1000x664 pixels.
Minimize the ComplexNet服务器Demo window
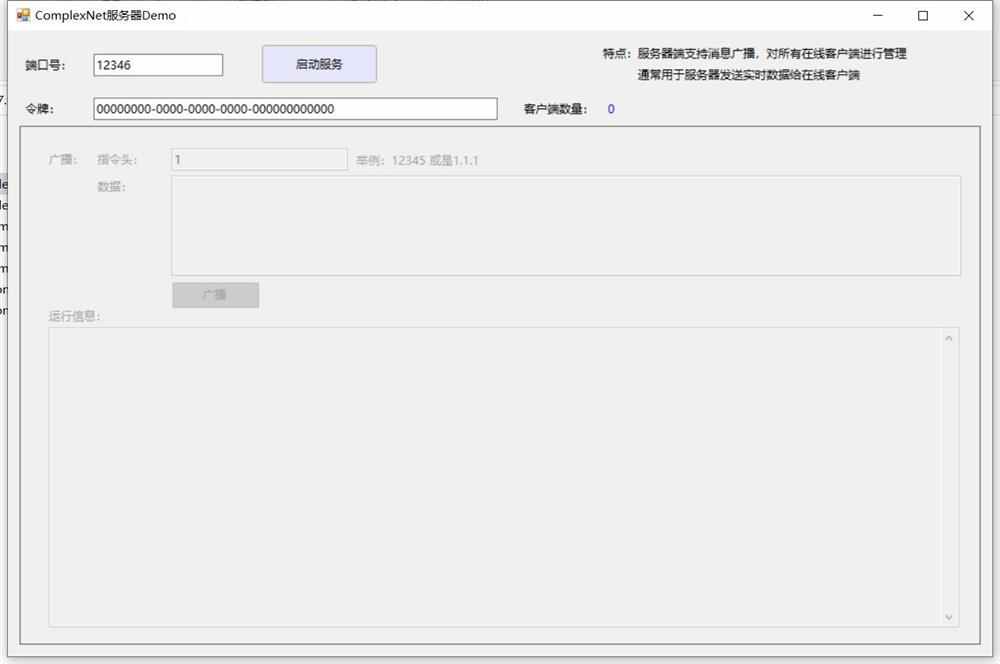click(878, 15)
